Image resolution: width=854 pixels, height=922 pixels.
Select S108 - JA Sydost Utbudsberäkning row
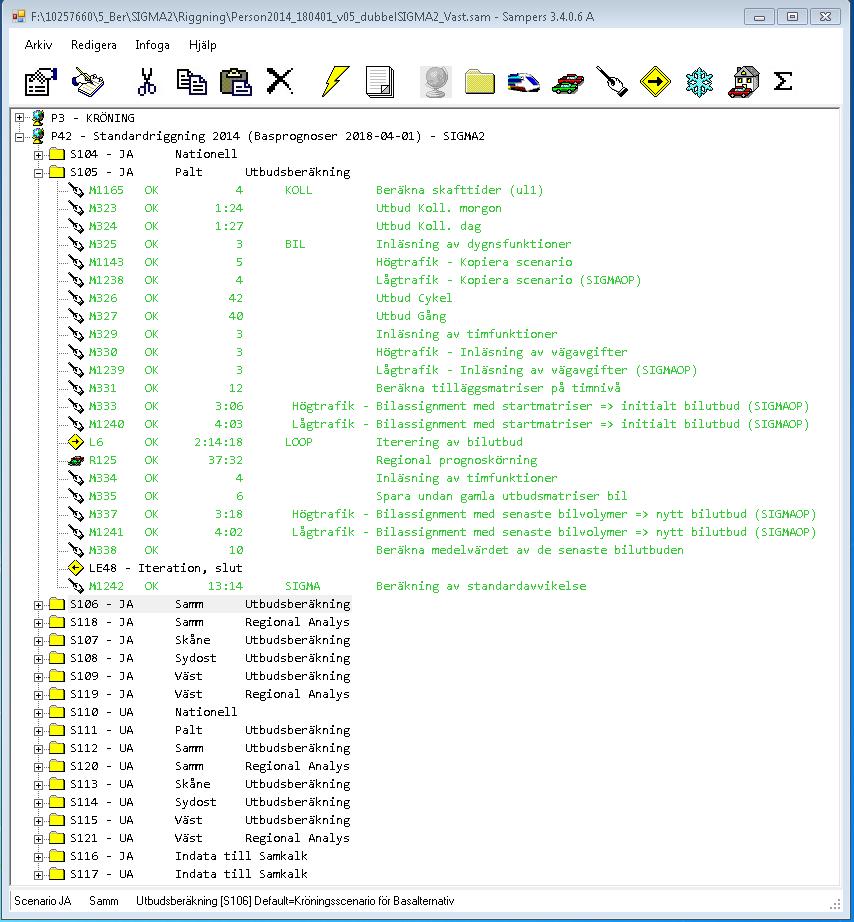(x=210, y=658)
